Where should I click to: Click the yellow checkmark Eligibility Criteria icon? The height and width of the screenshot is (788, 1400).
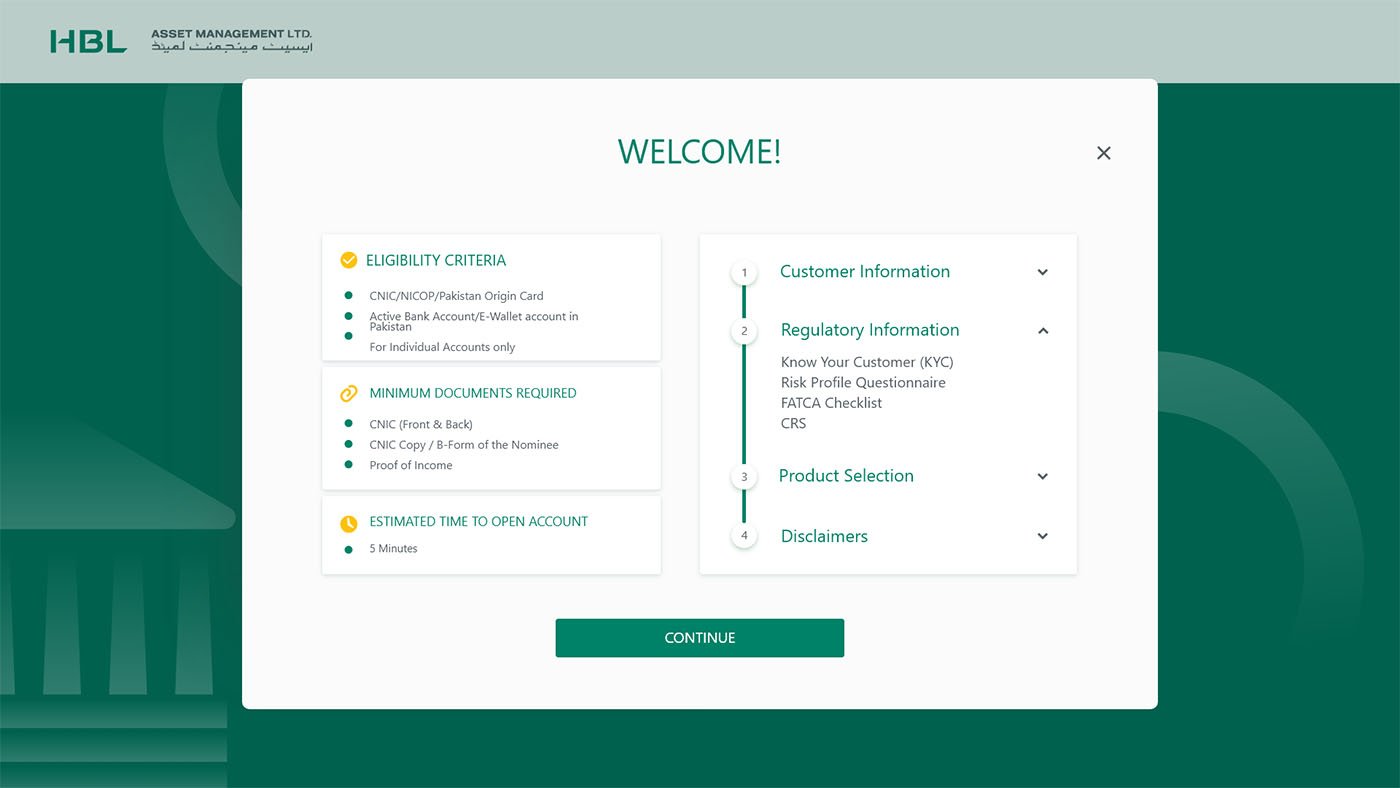pyautogui.click(x=349, y=260)
